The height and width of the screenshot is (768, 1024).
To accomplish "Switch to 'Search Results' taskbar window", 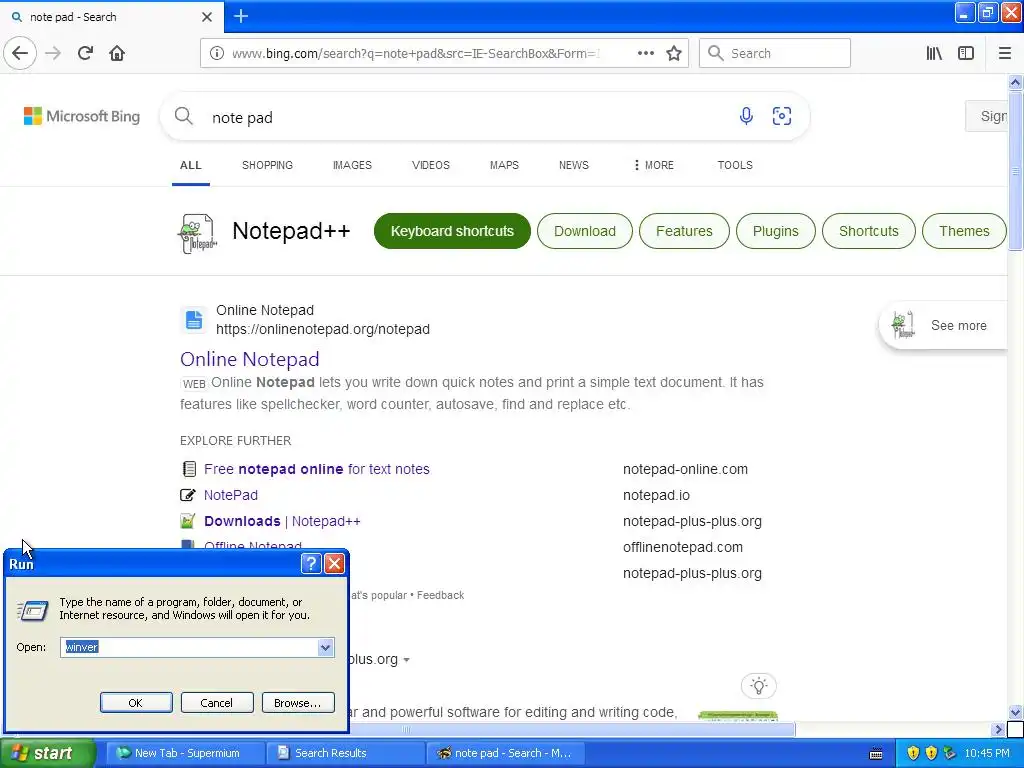I will click(x=344, y=753).
